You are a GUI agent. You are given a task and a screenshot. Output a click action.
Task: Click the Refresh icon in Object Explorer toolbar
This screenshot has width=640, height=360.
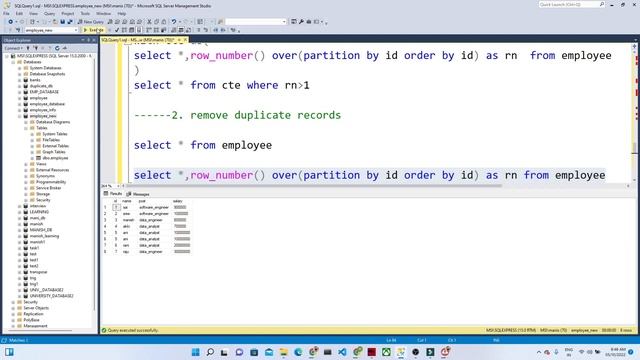(57, 48)
